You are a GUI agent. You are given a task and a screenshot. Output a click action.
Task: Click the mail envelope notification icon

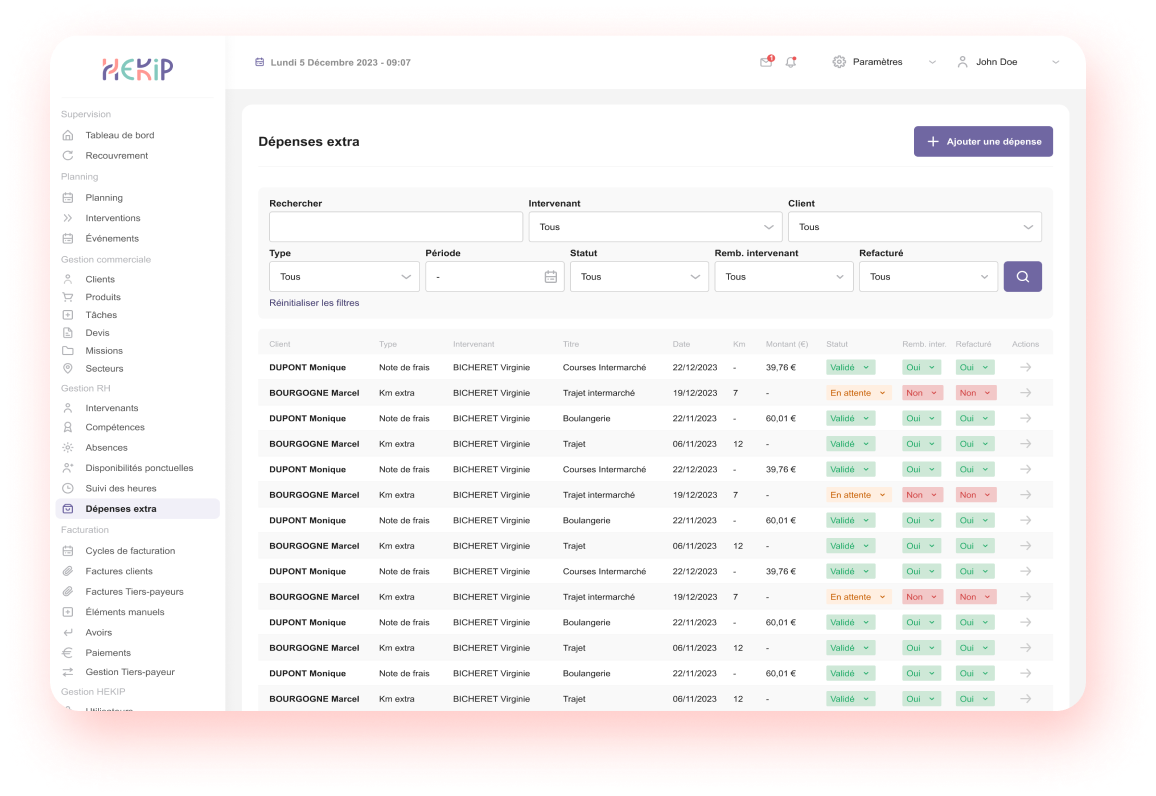click(766, 62)
